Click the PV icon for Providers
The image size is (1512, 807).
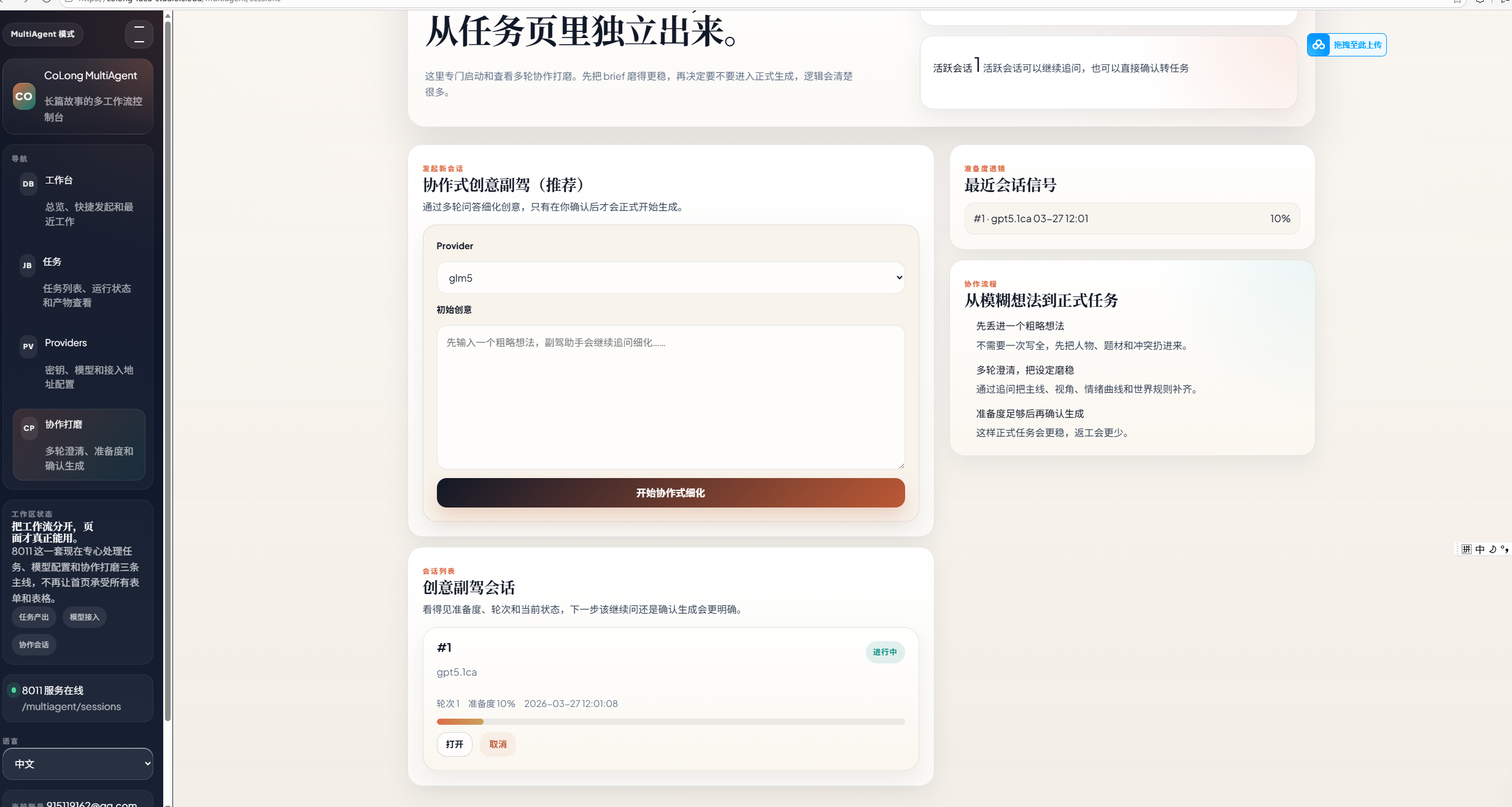click(28, 346)
